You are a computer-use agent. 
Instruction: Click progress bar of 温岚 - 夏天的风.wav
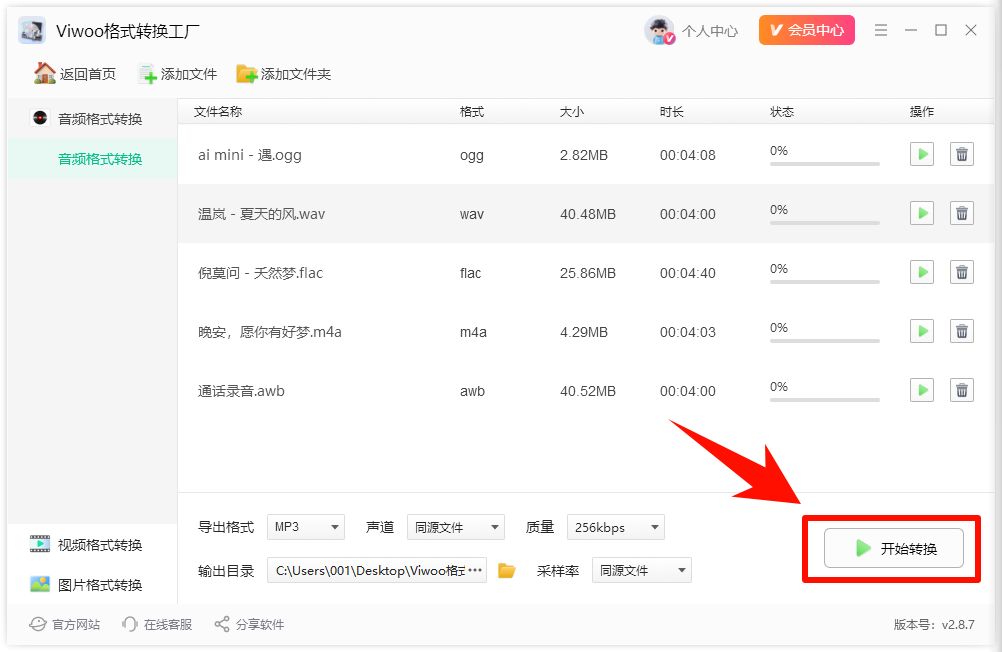(824, 223)
